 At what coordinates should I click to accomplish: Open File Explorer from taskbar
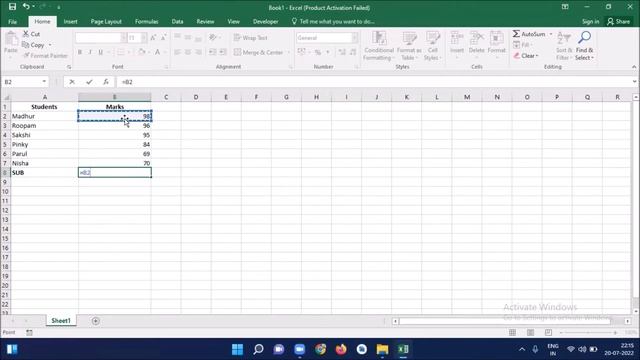382,349
